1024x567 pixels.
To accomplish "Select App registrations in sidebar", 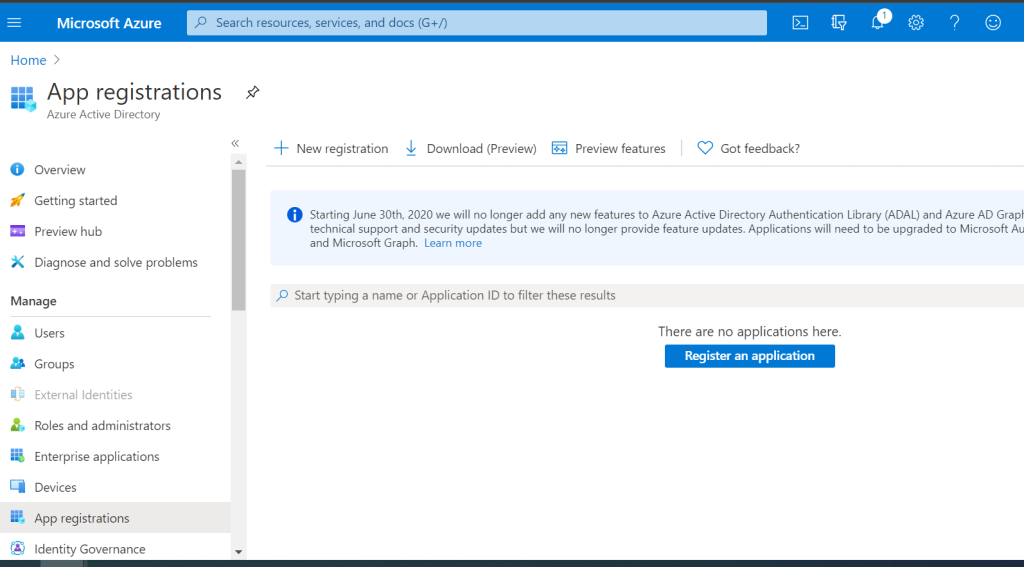I will (115, 517).
